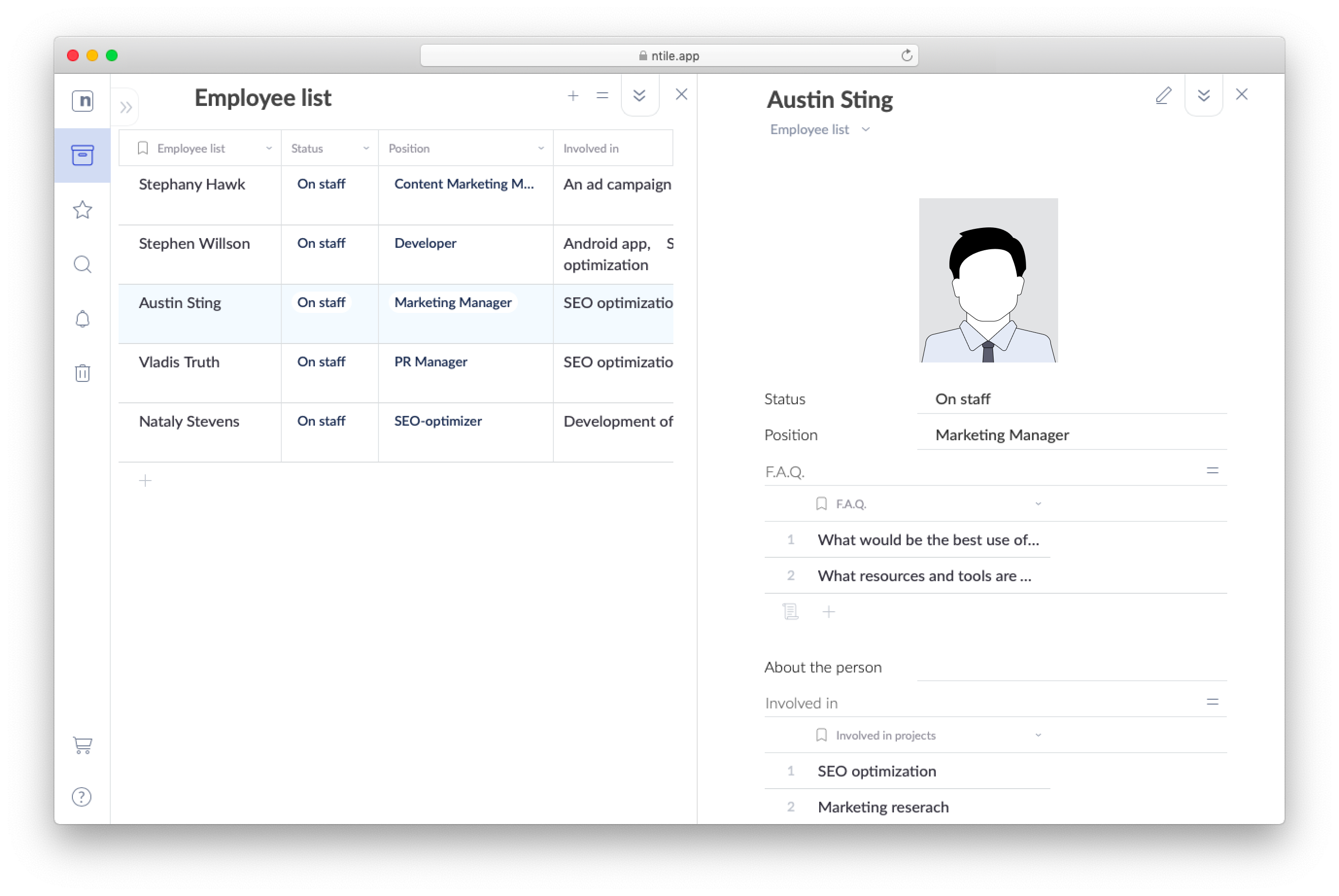The width and height of the screenshot is (1339, 896).
Task: Edit Austin Sting with pencil icon
Action: (1164, 95)
